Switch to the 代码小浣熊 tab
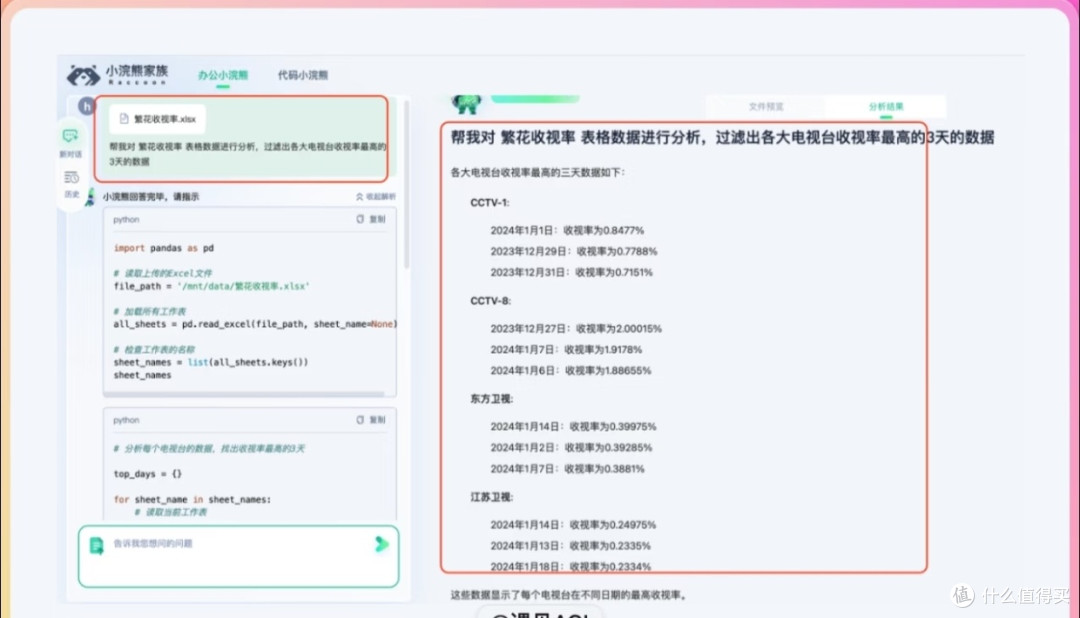The width and height of the screenshot is (1080, 618). point(303,75)
